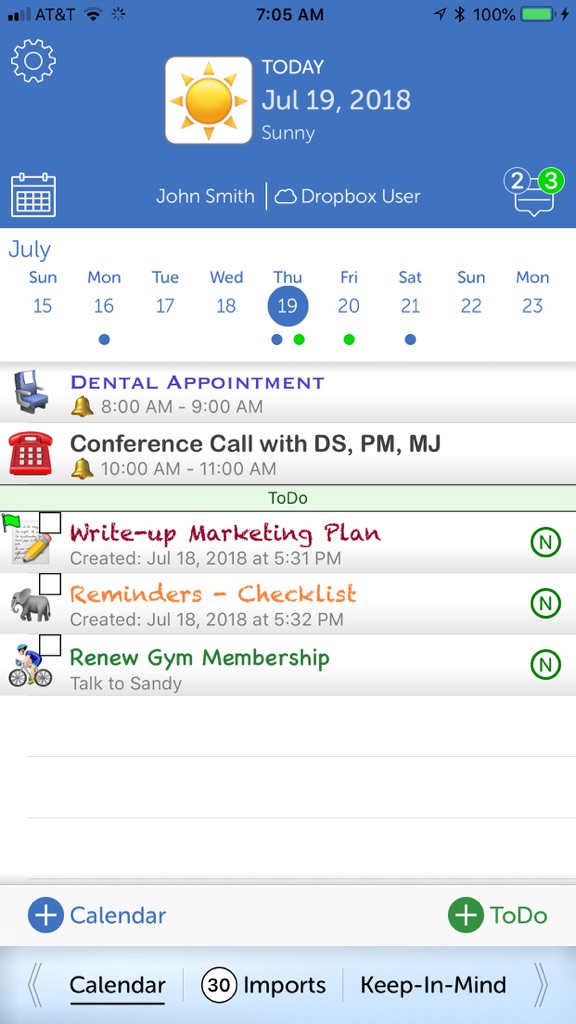Tap the Wi-Fi icon in status bar

(93, 14)
